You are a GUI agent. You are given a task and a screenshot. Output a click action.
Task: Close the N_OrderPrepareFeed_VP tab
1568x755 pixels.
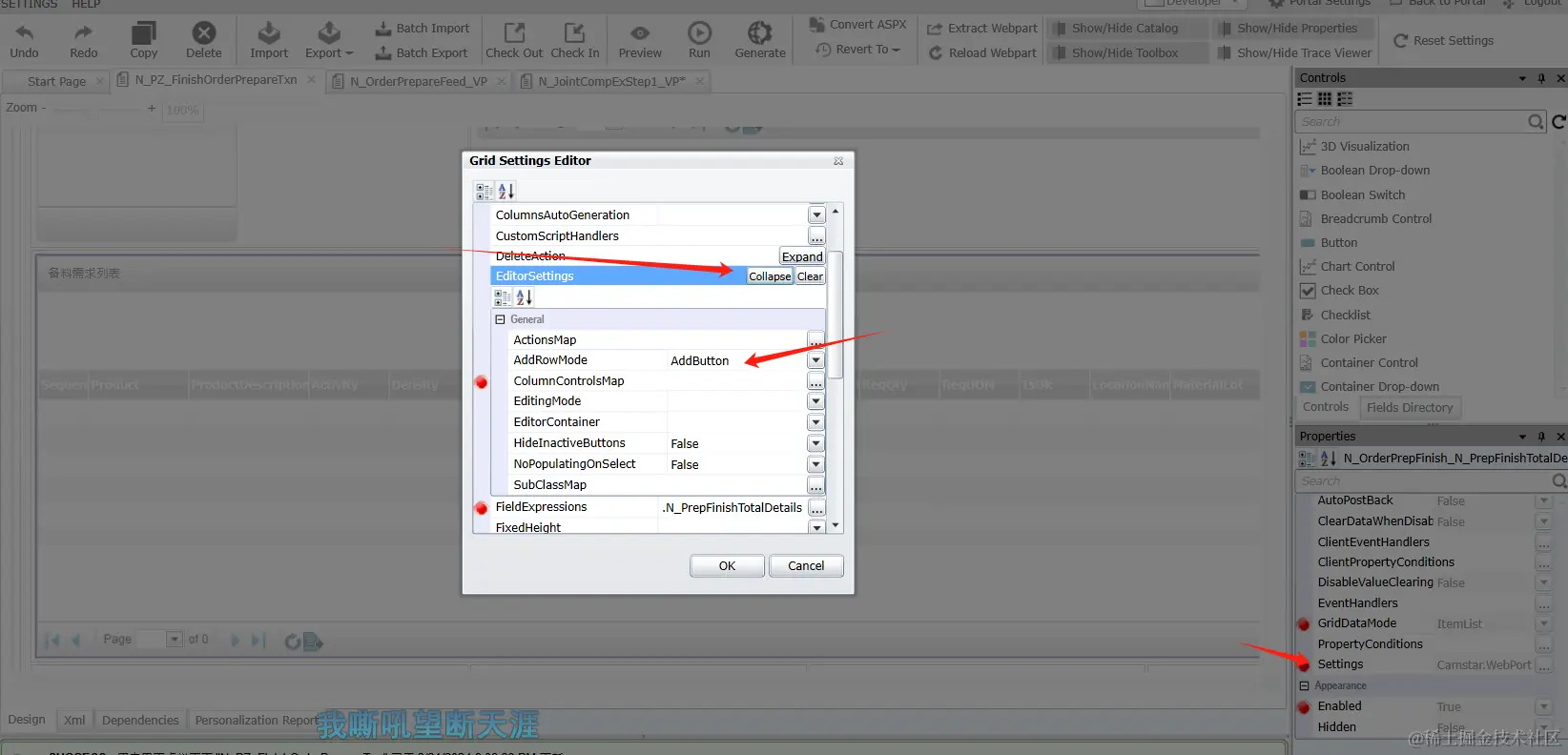tap(502, 82)
